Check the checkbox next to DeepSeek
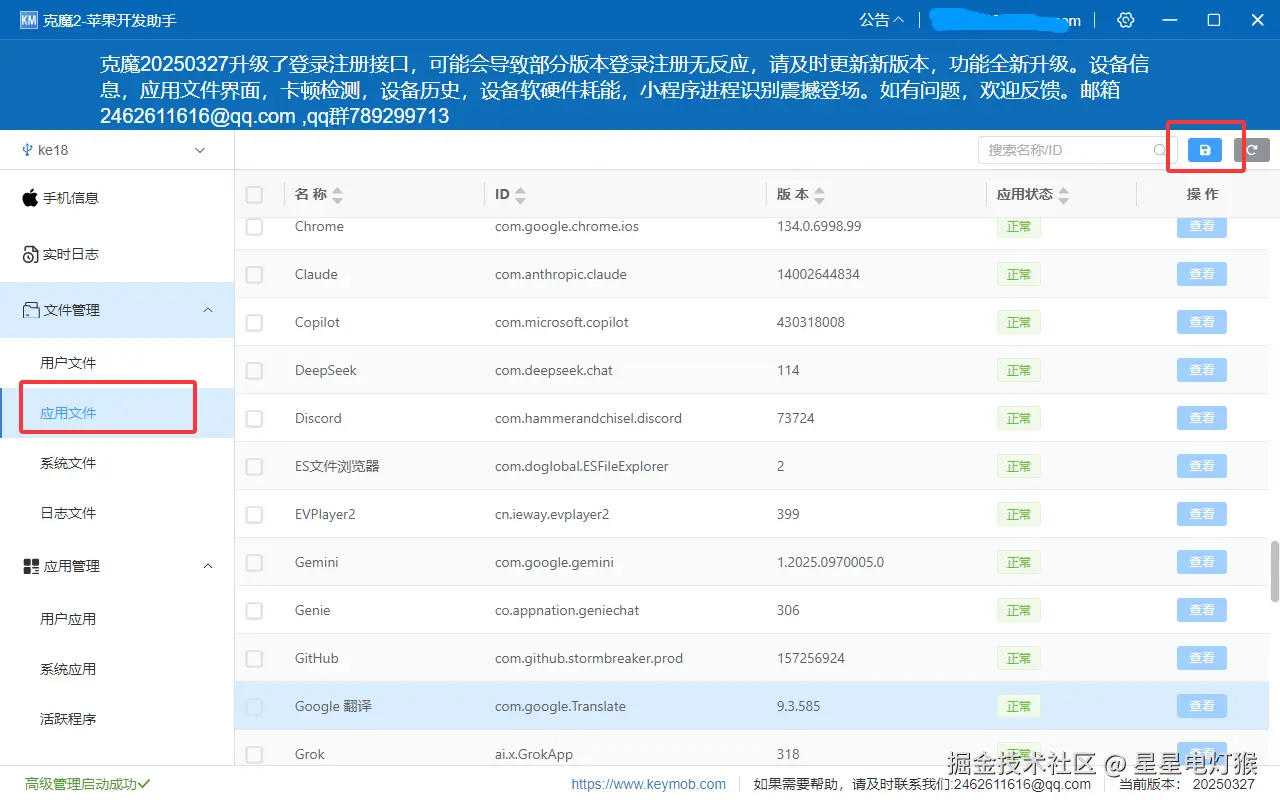 (254, 370)
